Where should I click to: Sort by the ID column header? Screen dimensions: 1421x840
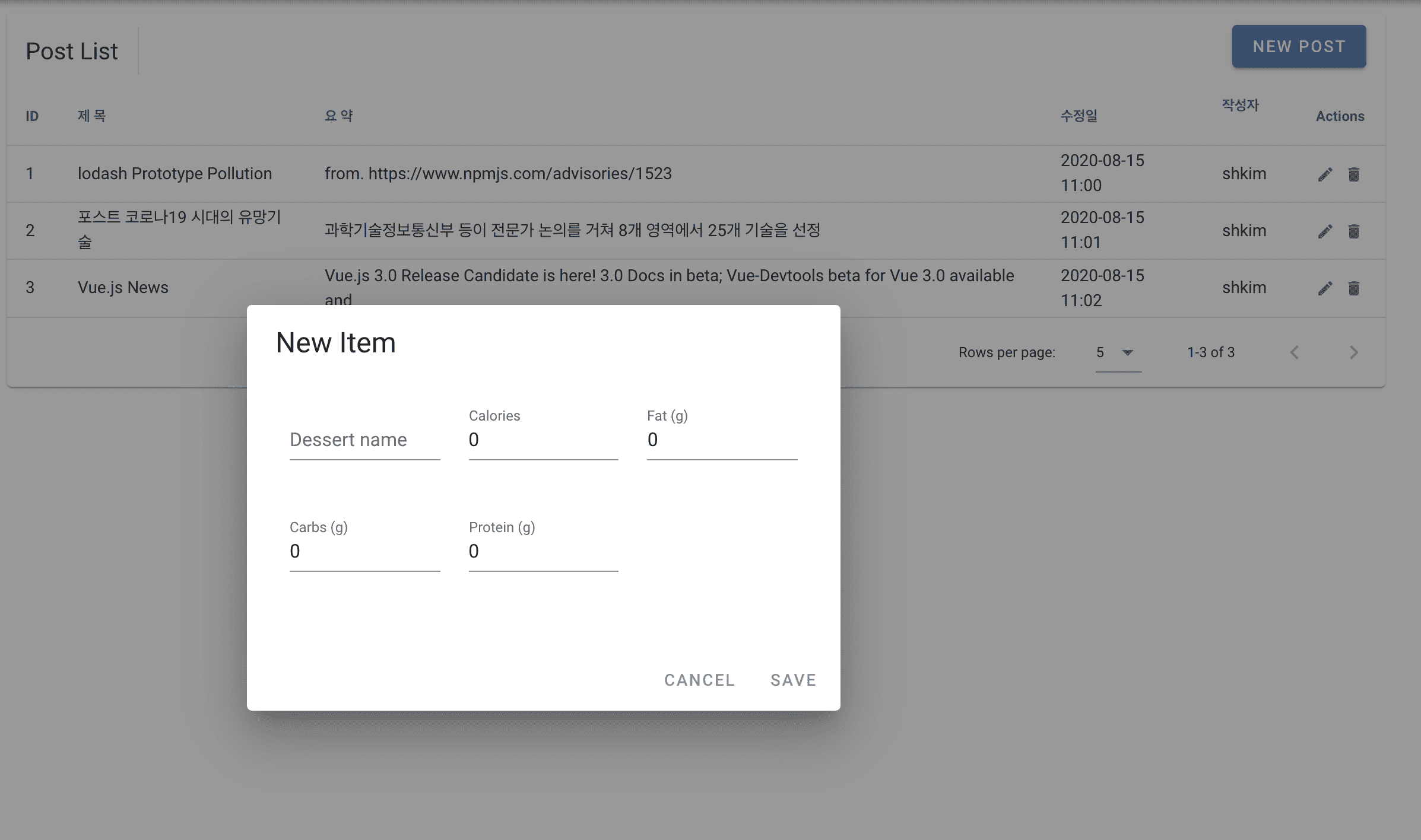click(x=32, y=116)
